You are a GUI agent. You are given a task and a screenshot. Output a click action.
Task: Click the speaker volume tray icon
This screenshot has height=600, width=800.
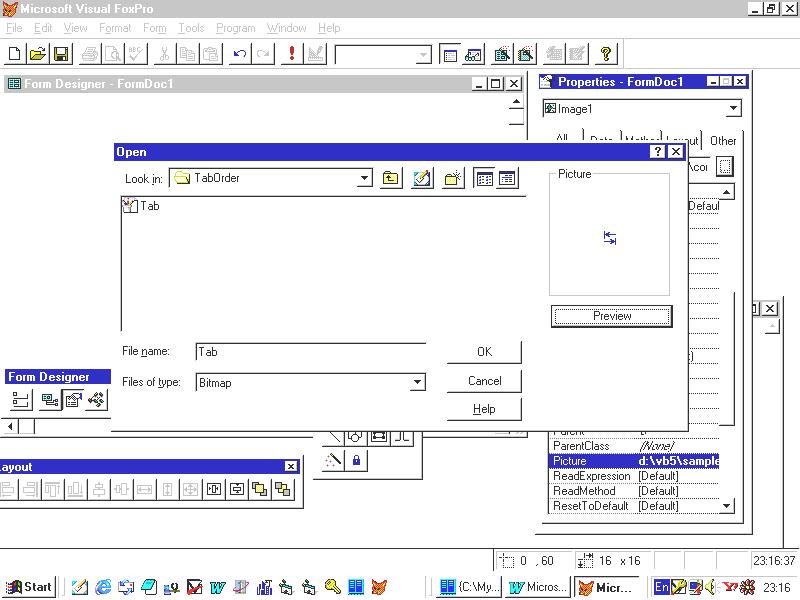(x=710, y=587)
